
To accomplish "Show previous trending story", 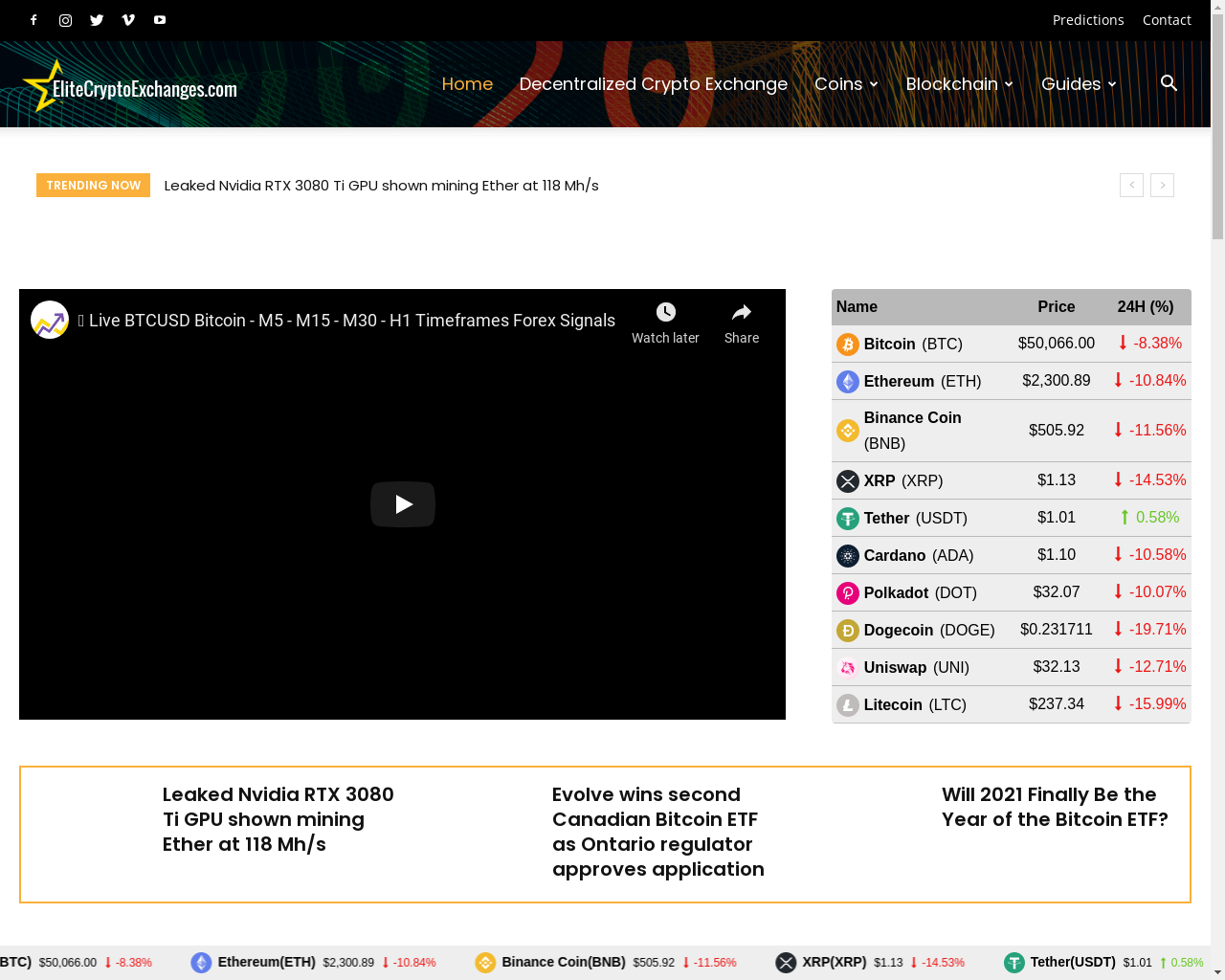I will 1131,185.
